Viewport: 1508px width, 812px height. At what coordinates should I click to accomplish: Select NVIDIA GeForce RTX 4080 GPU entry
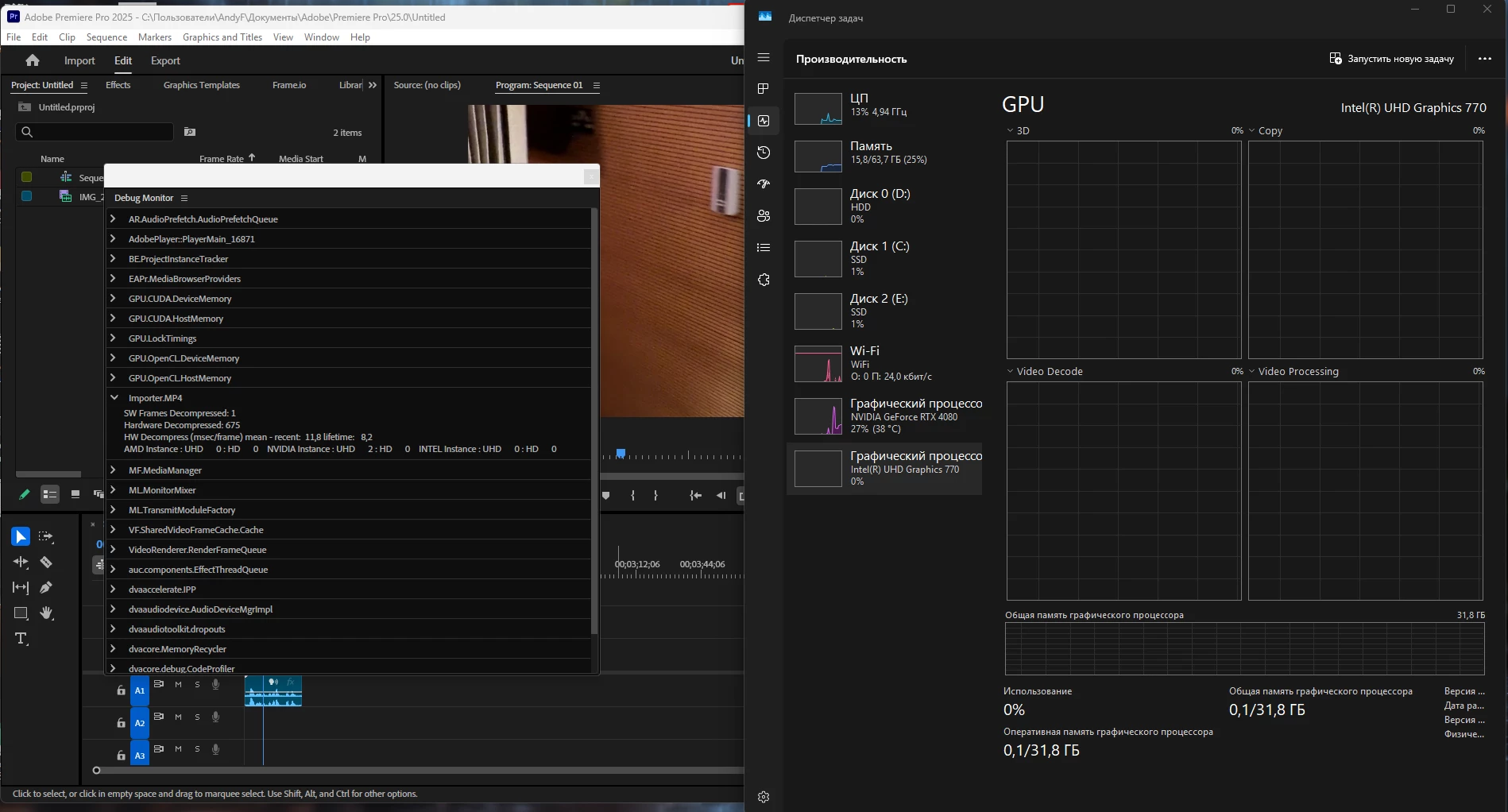tap(884, 416)
